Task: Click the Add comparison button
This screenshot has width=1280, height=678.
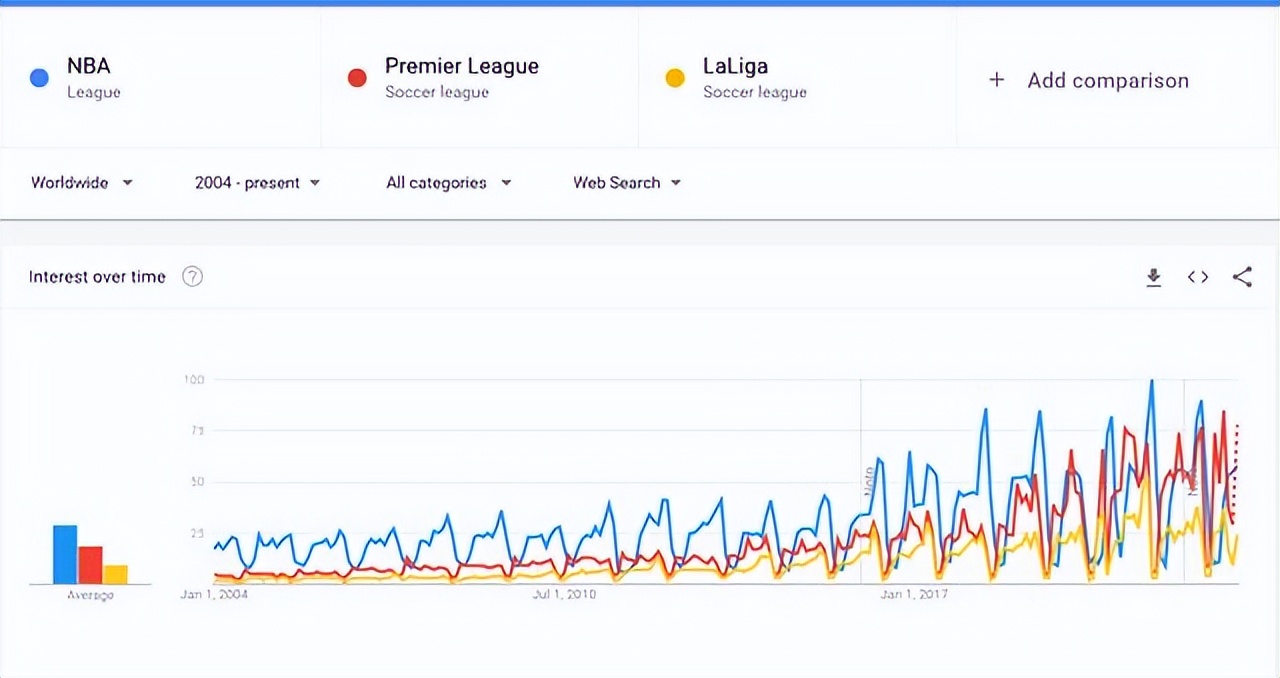Action: click(1107, 81)
